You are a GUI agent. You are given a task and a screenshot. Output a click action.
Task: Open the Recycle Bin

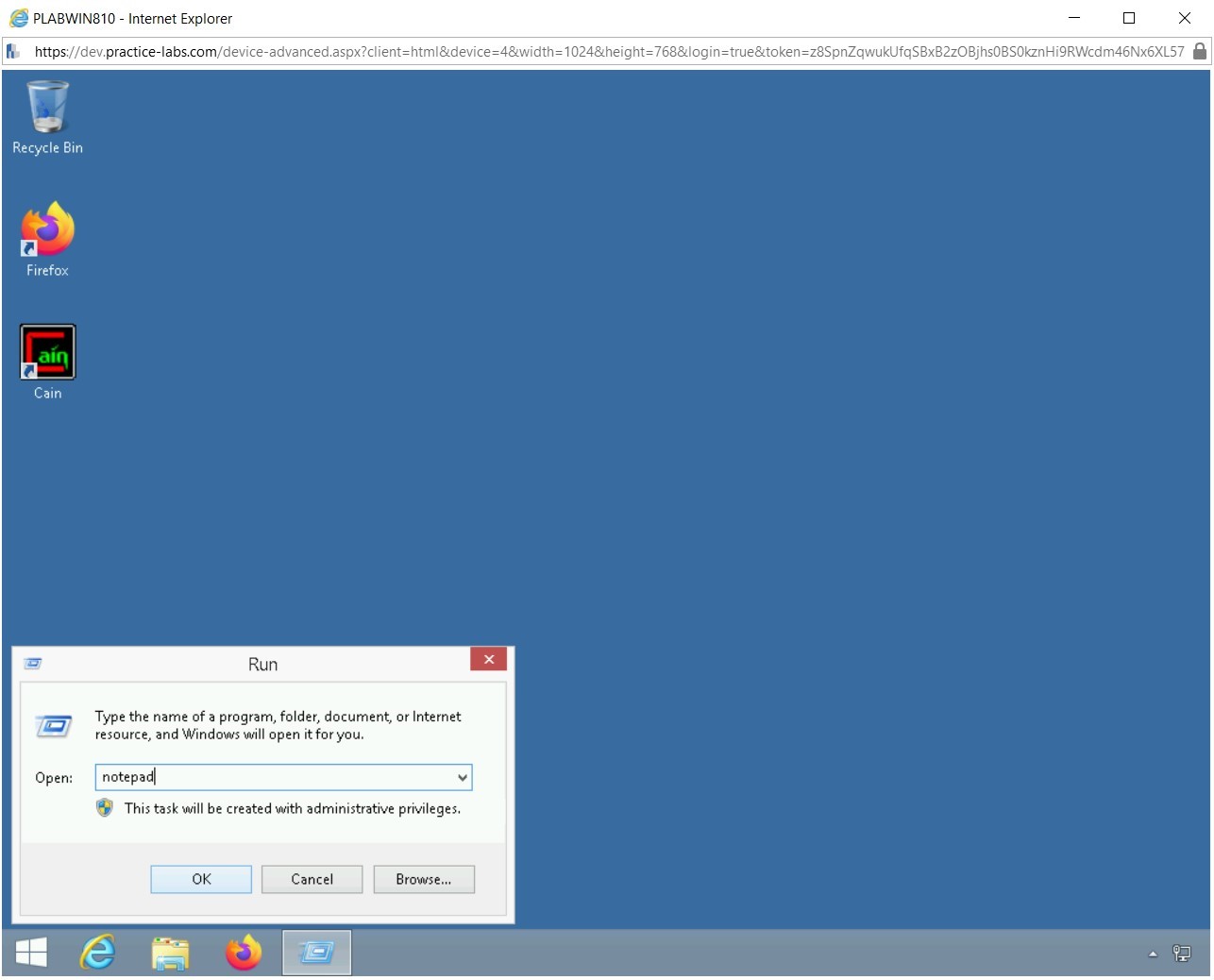tap(46, 107)
